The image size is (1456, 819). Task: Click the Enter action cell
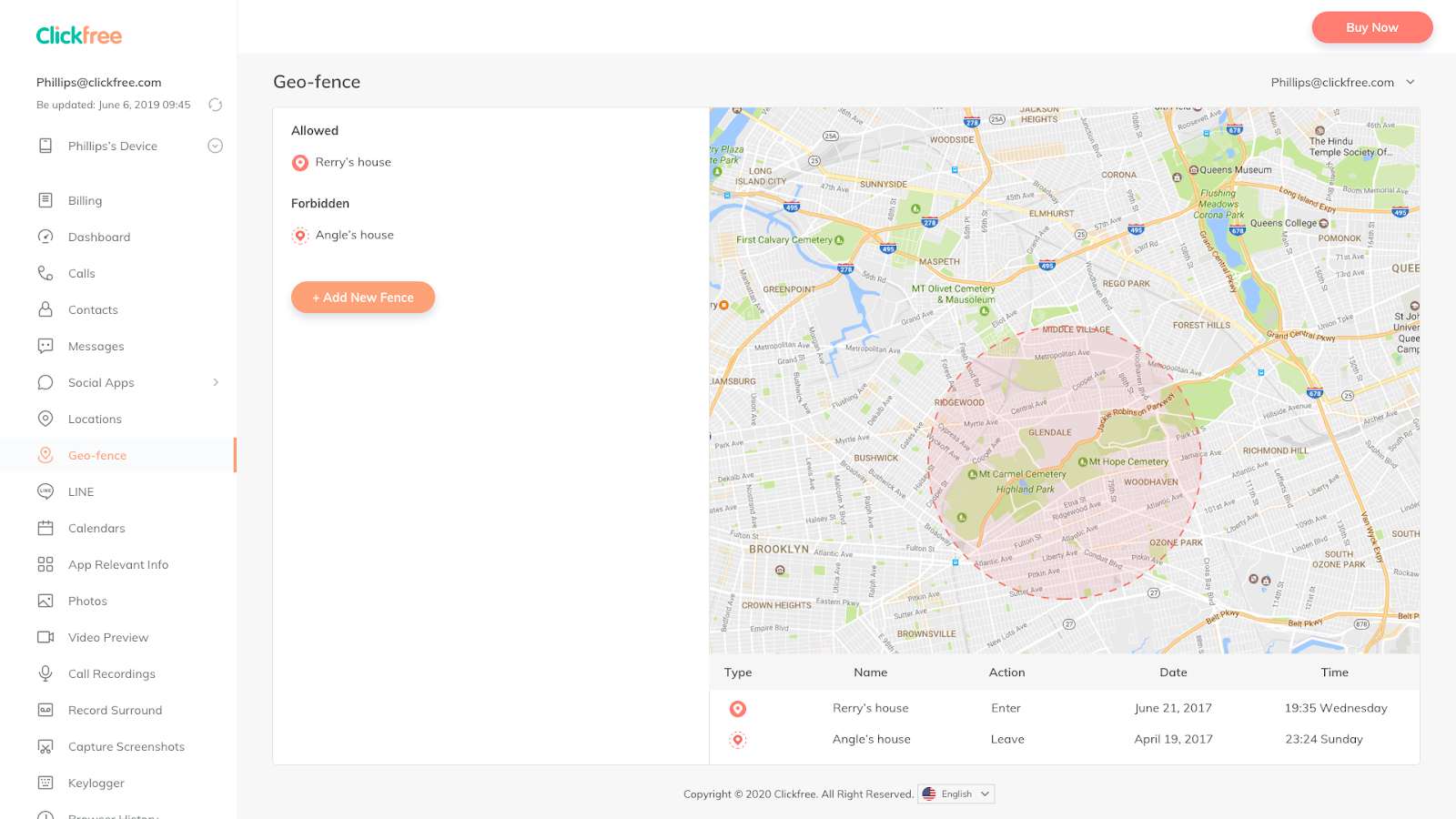[x=1006, y=708]
